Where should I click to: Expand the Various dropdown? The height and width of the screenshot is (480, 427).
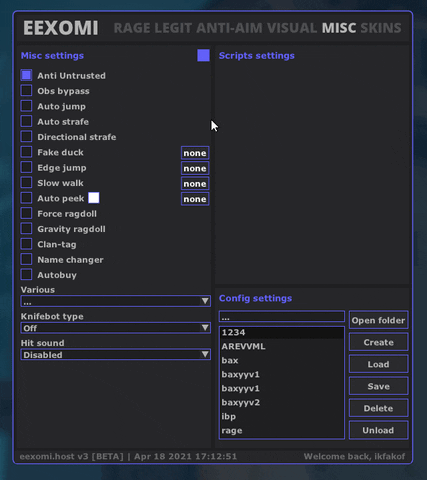115,301
